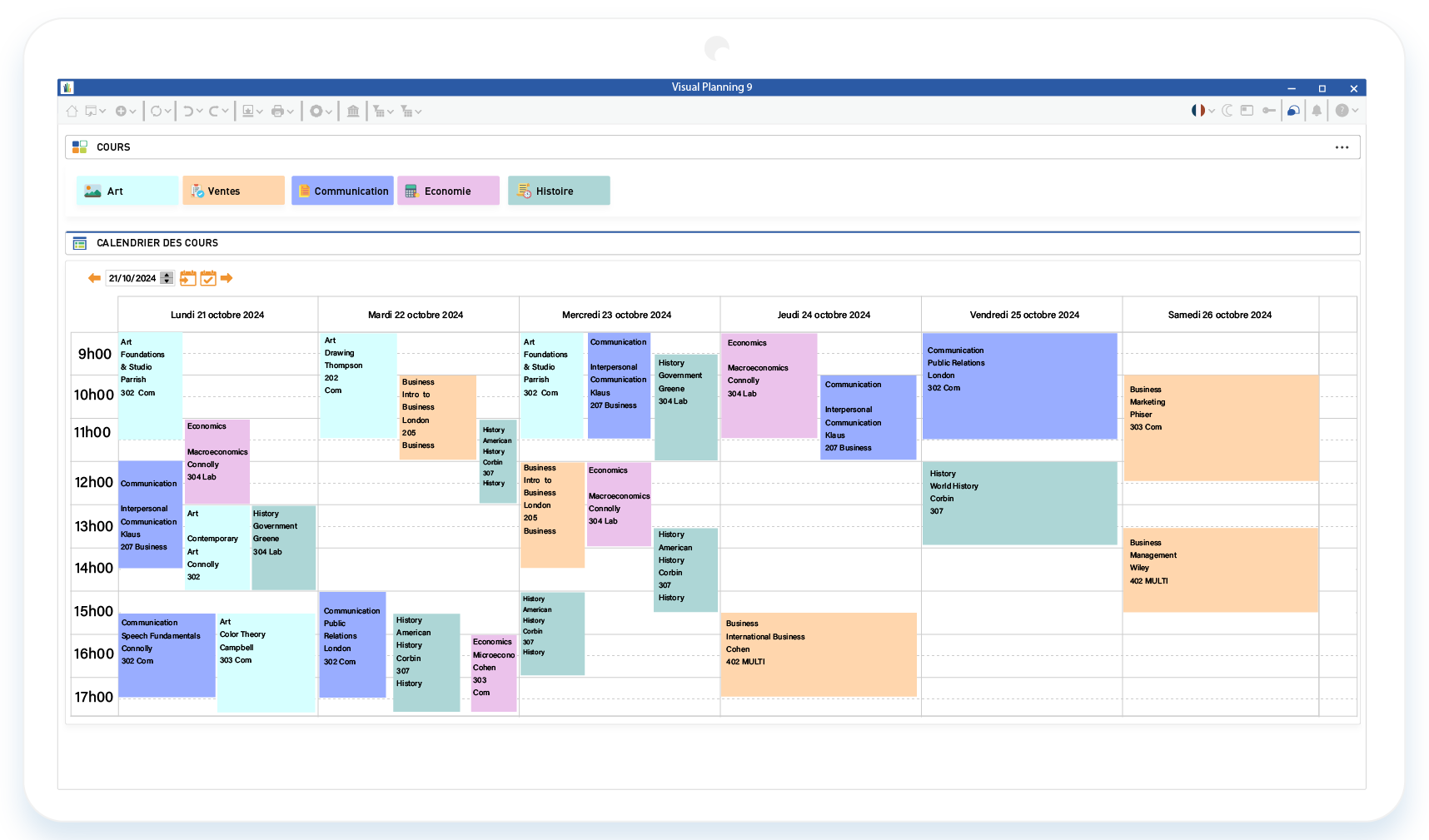The image size is (1429, 840).
Task: Click the help question mark icon
Action: pos(1342,110)
